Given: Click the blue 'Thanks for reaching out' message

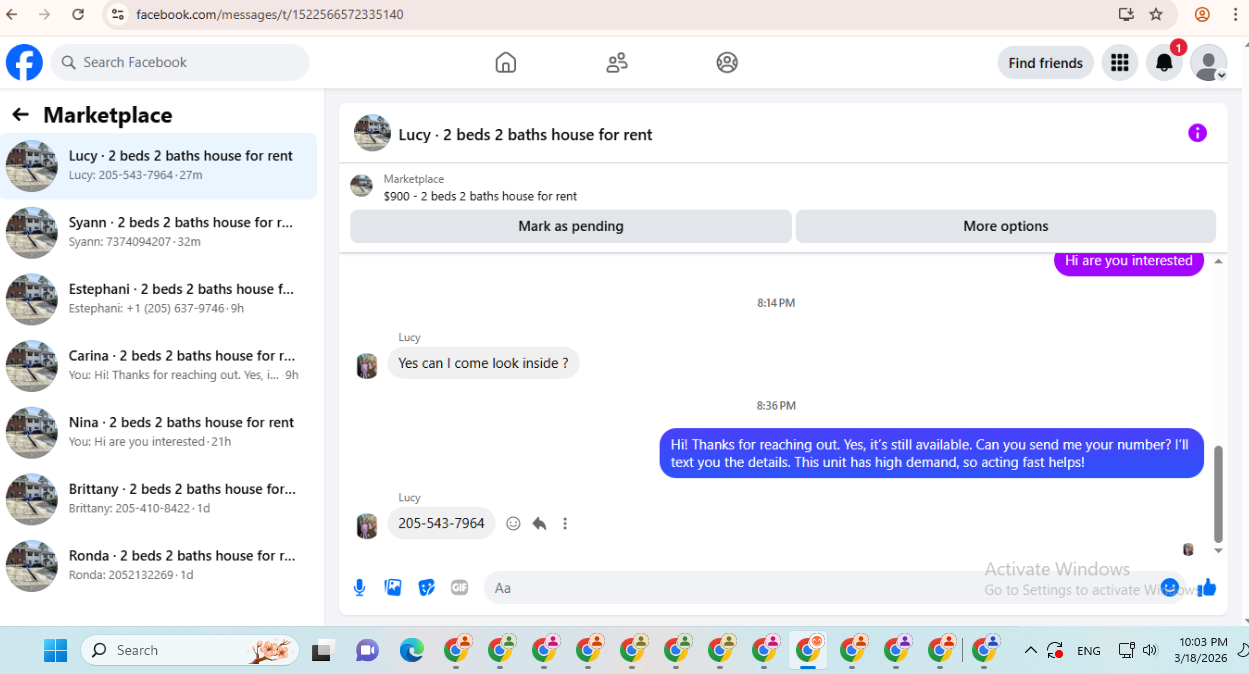Looking at the screenshot, I should click(x=931, y=453).
